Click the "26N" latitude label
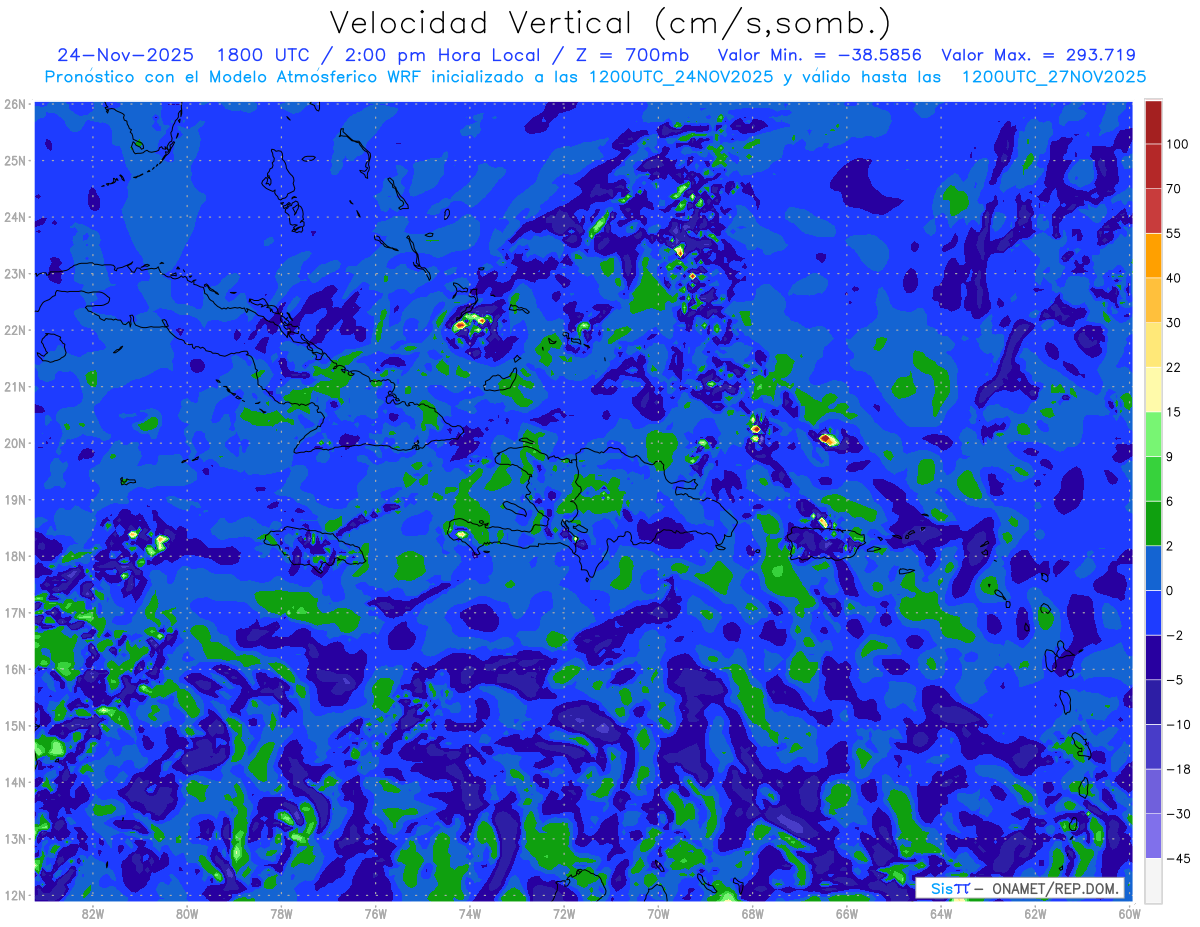This screenshot has height=927, width=1200. coord(14,103)
